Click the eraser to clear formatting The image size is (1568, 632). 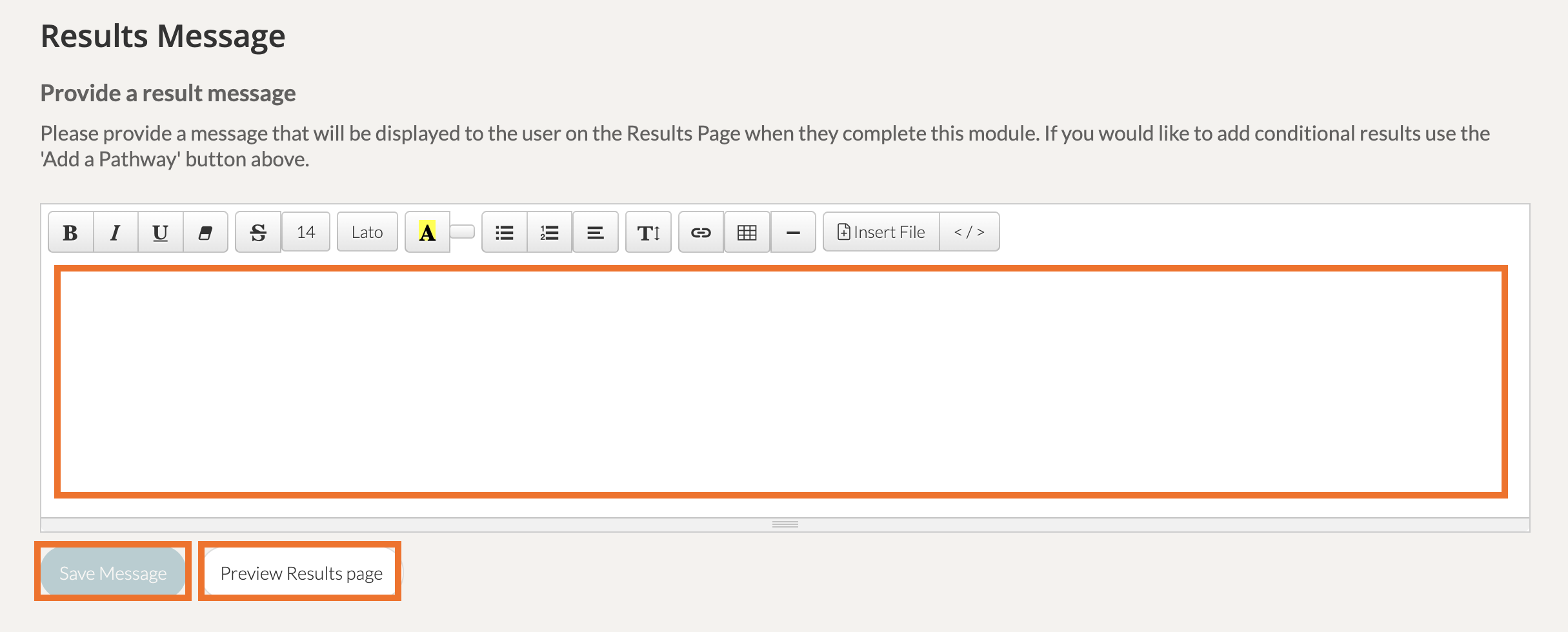[x=205, y=232]
